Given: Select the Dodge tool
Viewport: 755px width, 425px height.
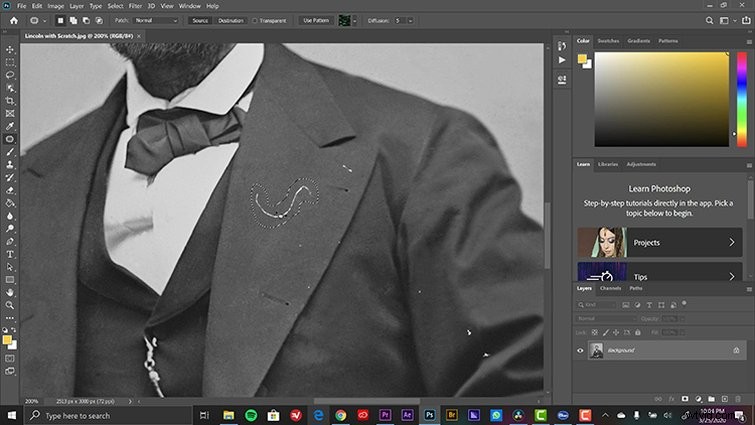Looking at the screenshot, I should pyautogui.click(x=10, y=229).
